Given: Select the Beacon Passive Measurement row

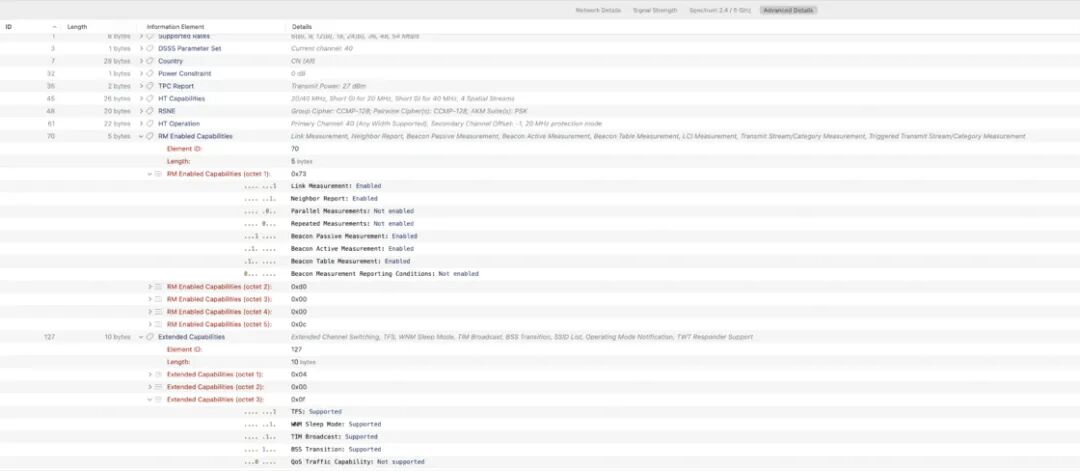Looking at the screenshot, I should 540,236.
